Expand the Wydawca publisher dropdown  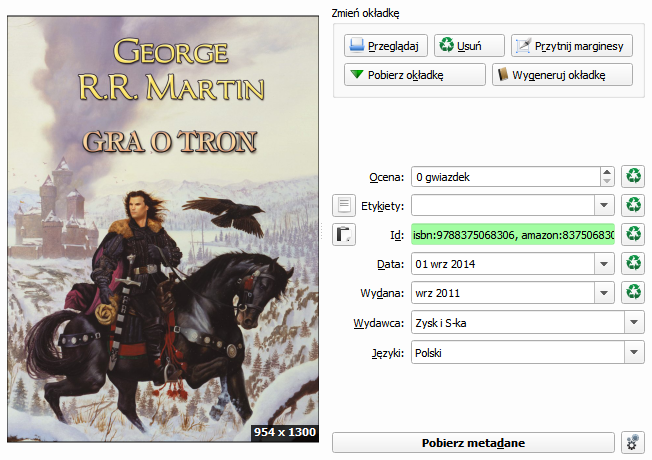coord(634,322)
